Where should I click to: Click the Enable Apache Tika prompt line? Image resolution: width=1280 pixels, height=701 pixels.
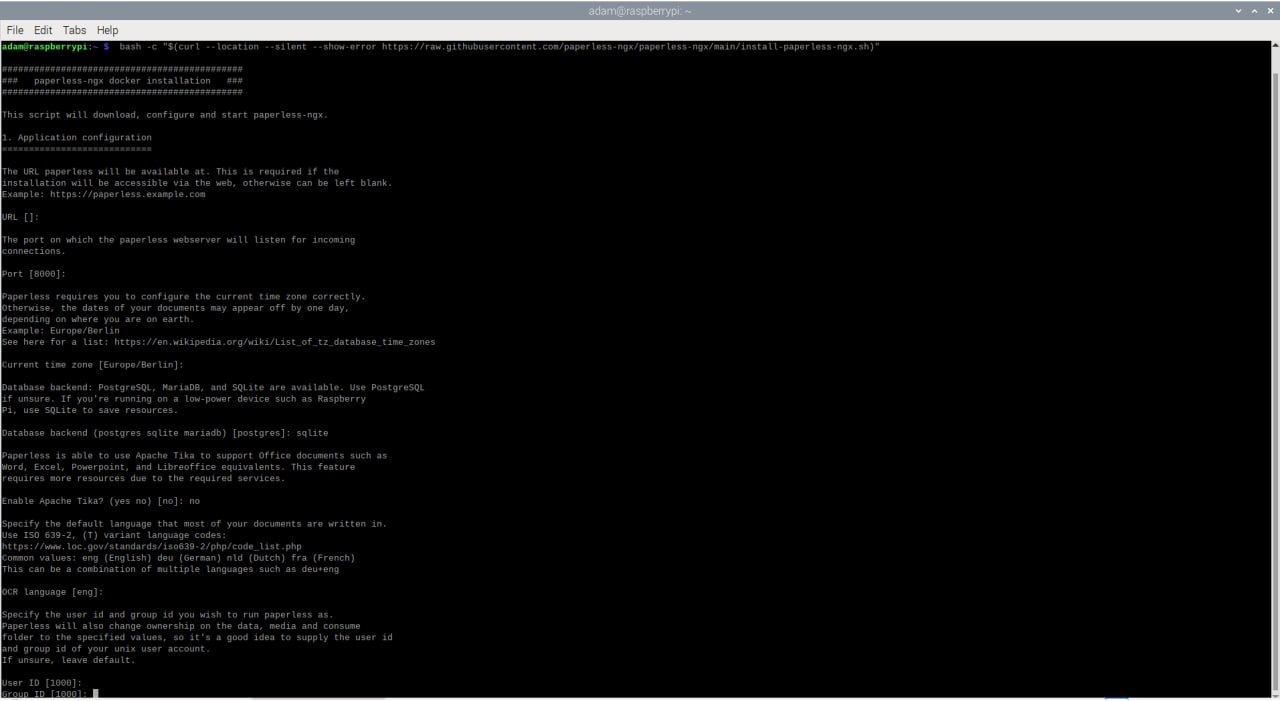tap(100, 501)
